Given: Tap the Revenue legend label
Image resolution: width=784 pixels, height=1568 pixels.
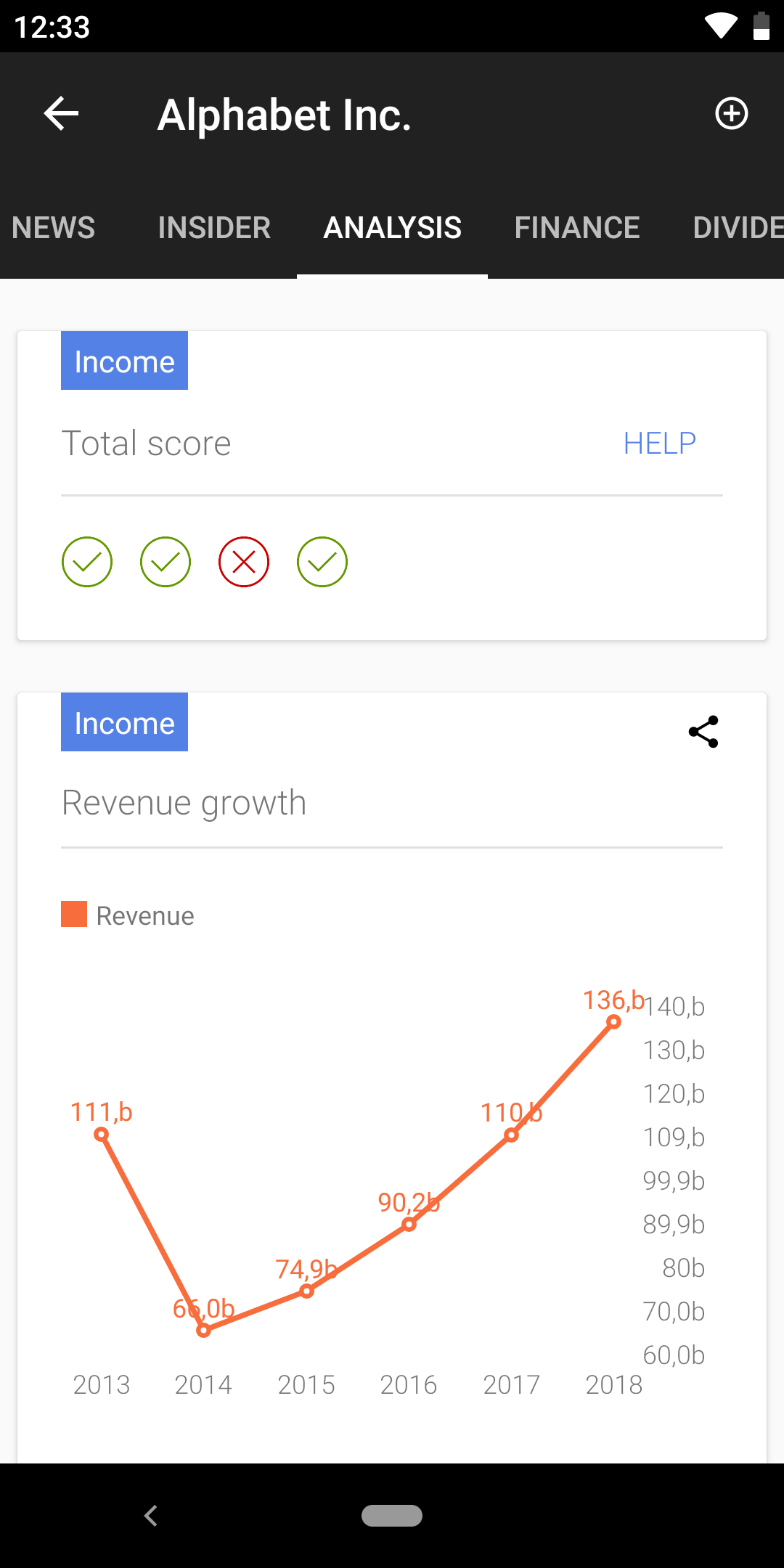Looking at the screenshot, I should pos(145,916).
